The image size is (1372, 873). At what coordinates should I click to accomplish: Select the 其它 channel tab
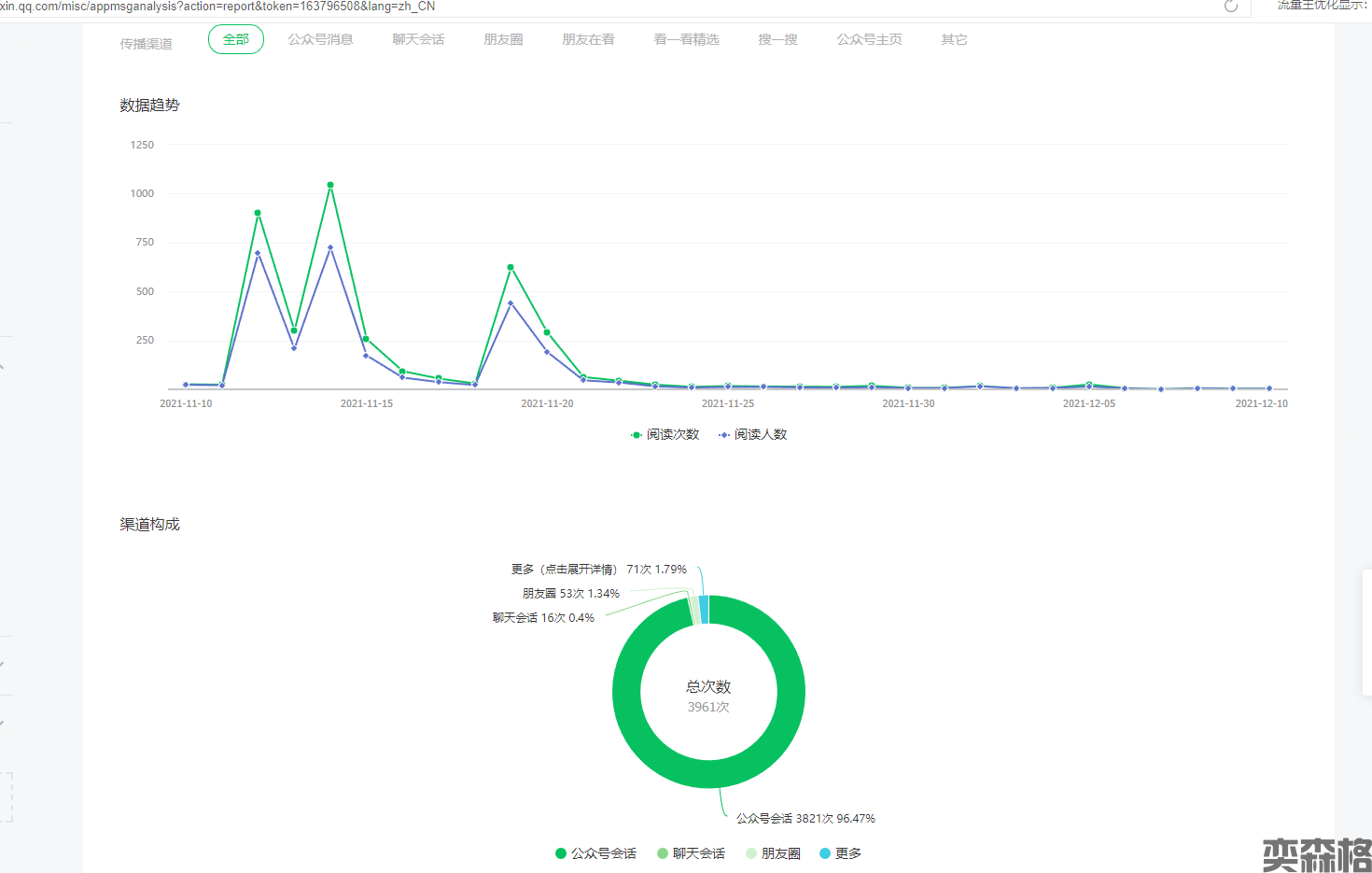[954, 39]
